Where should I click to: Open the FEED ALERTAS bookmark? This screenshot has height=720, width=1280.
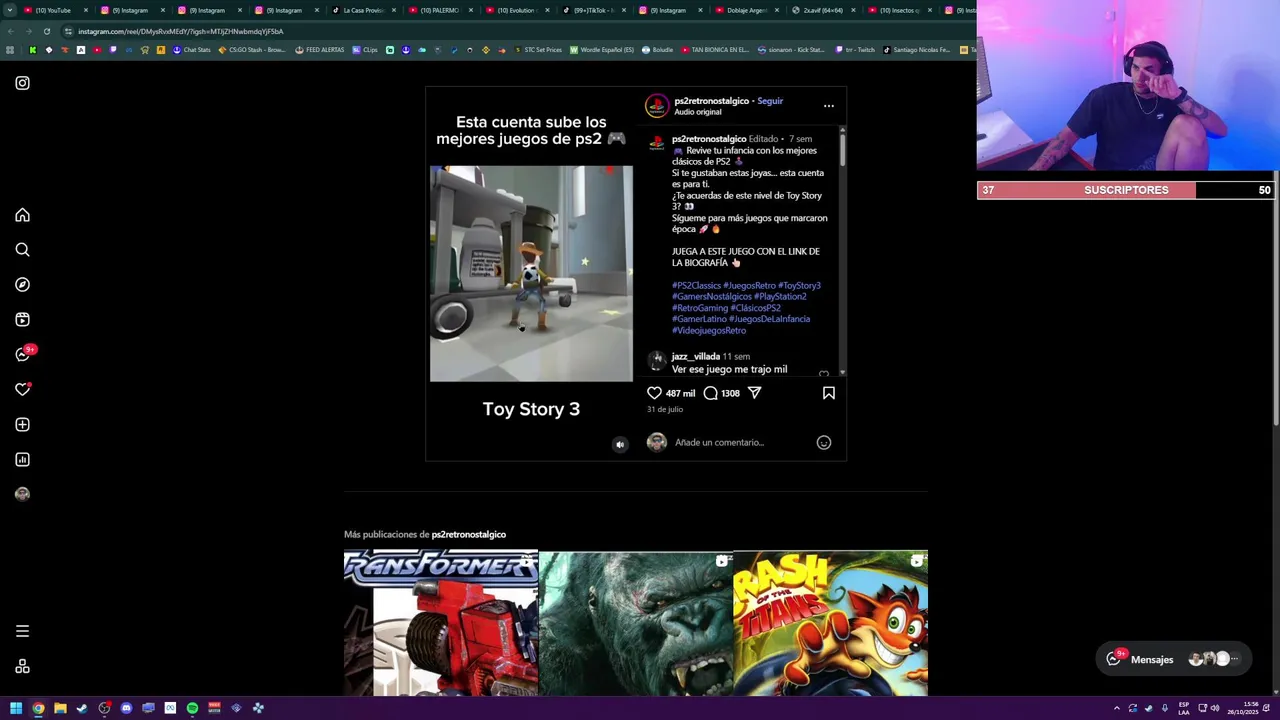[320, 50]
